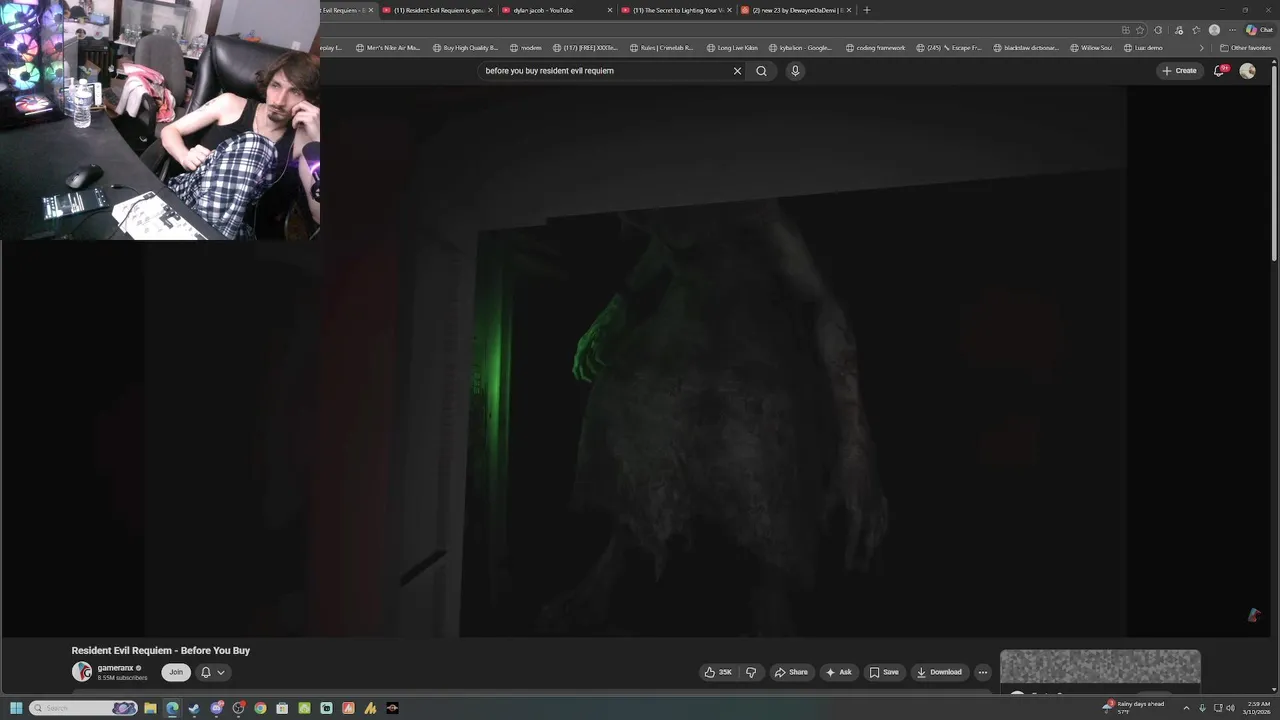Open the coding framework bookmark
Screen dimensions: 1280x720
875,48
